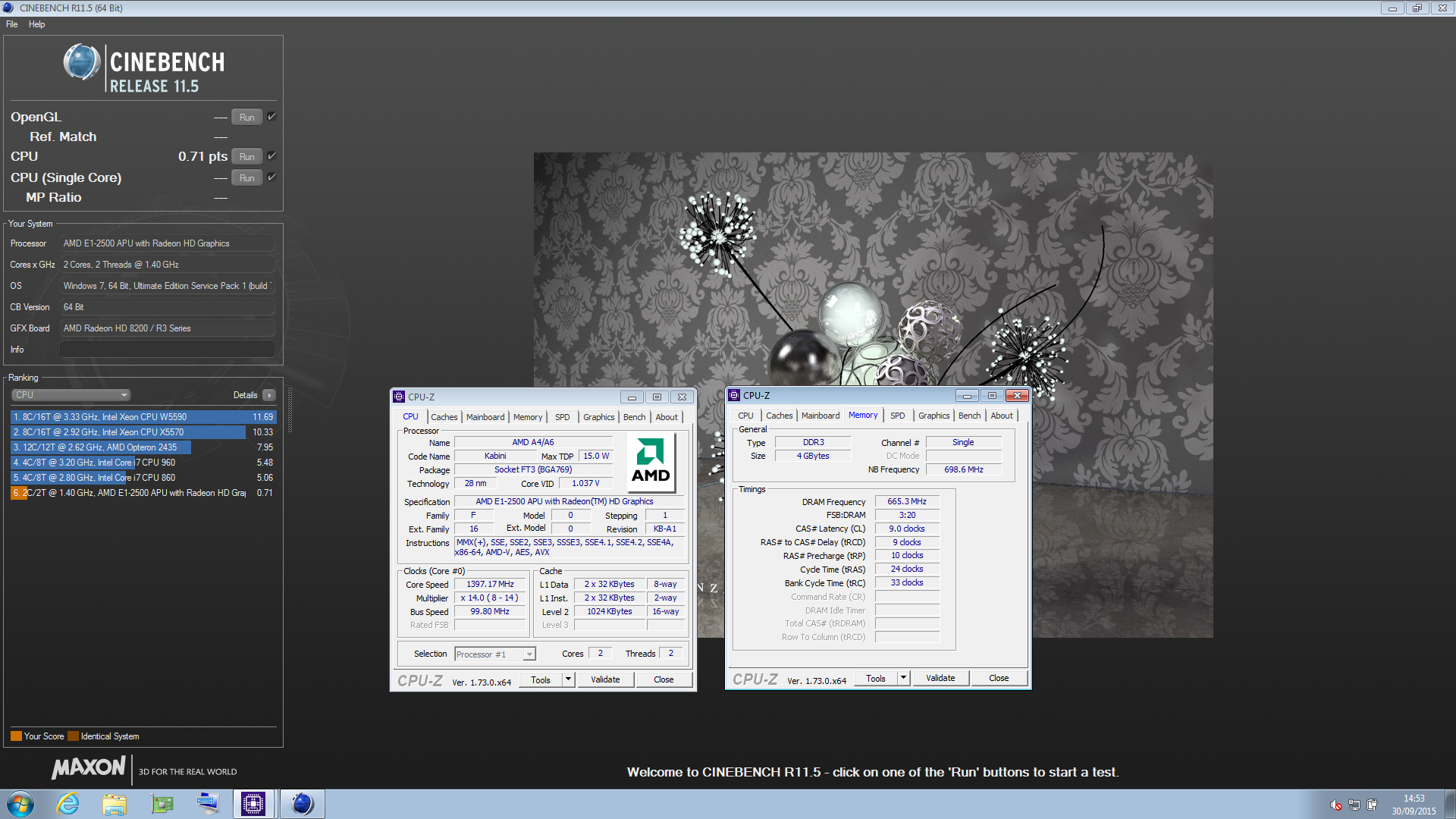
Task: Run the CPU benchmark test
Action: [246, 156]
